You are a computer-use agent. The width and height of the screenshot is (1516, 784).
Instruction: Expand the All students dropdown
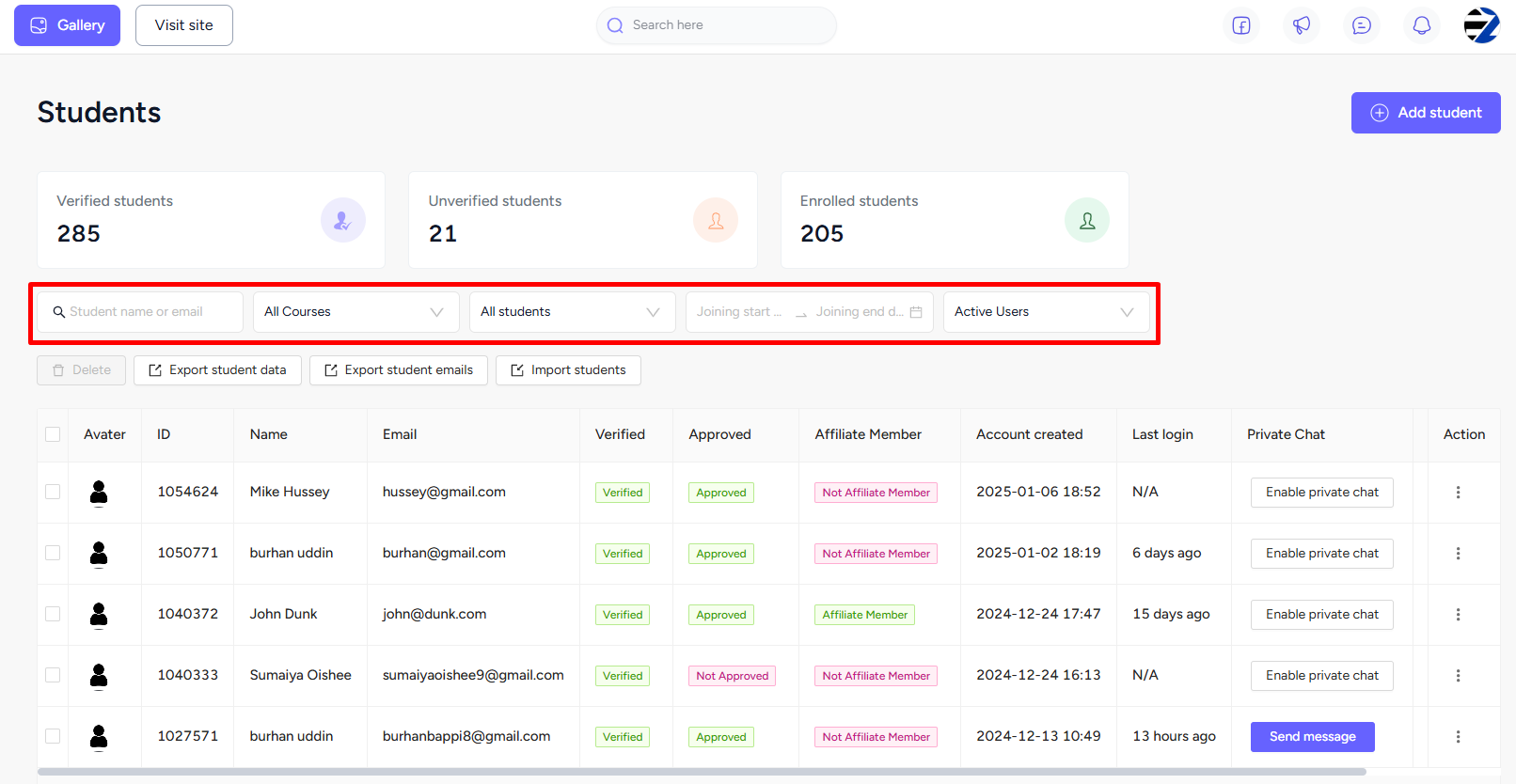click(572, 312)
